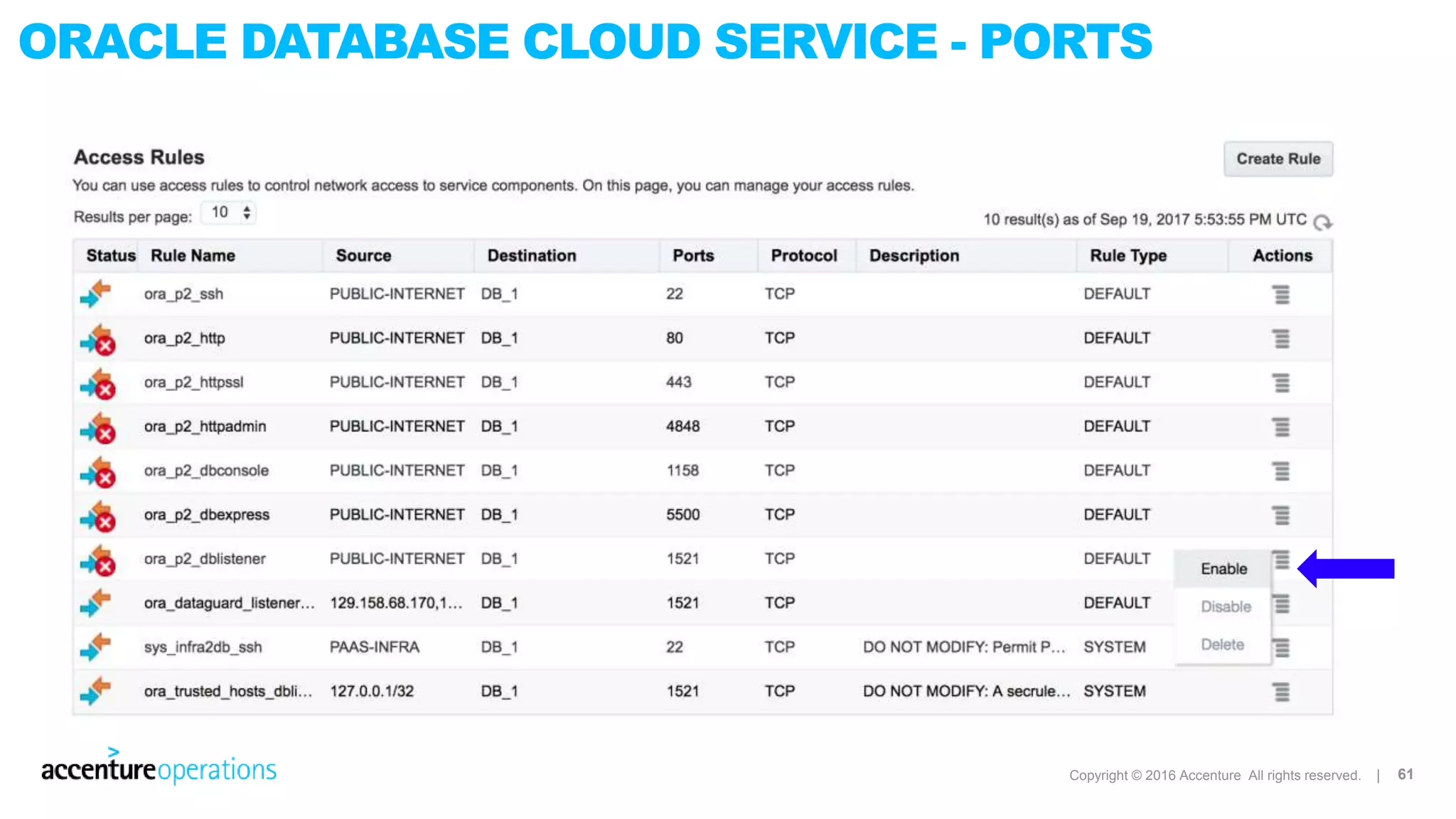
Task: Click enabled status icon of ora_dataguard_listener
Action: [x=96, y=602]
